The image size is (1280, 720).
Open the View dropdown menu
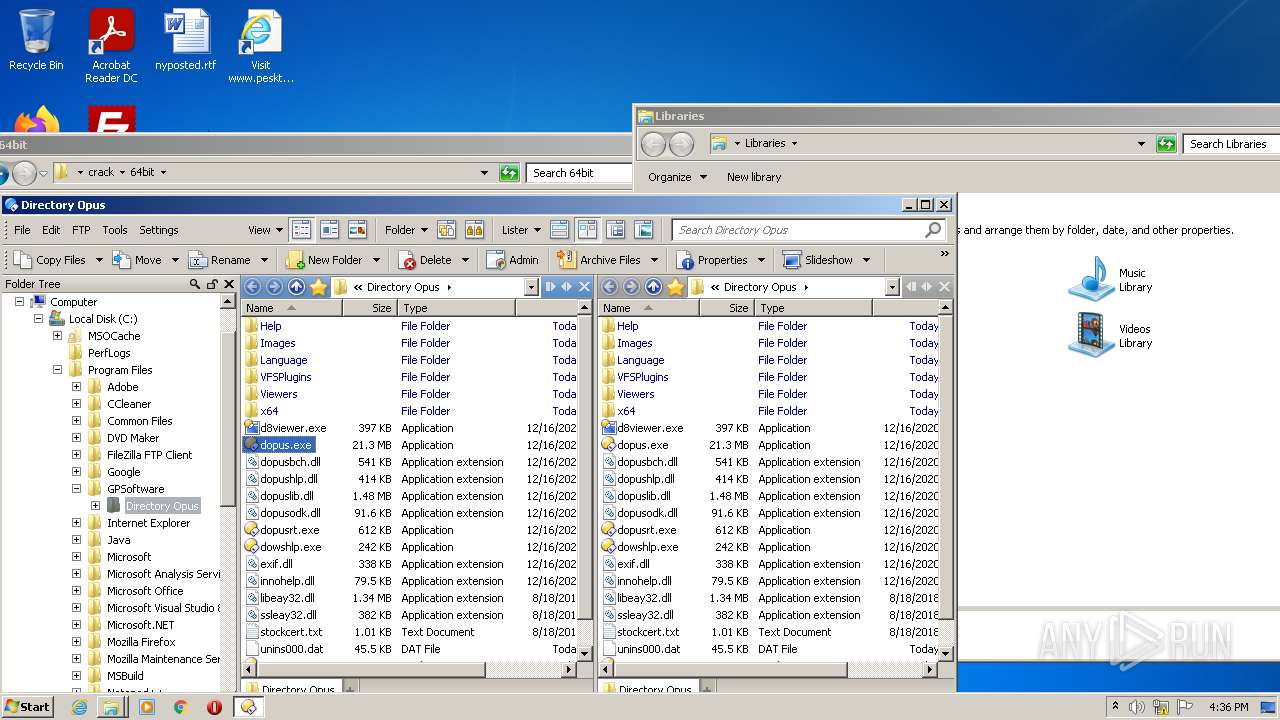point(265,230)
